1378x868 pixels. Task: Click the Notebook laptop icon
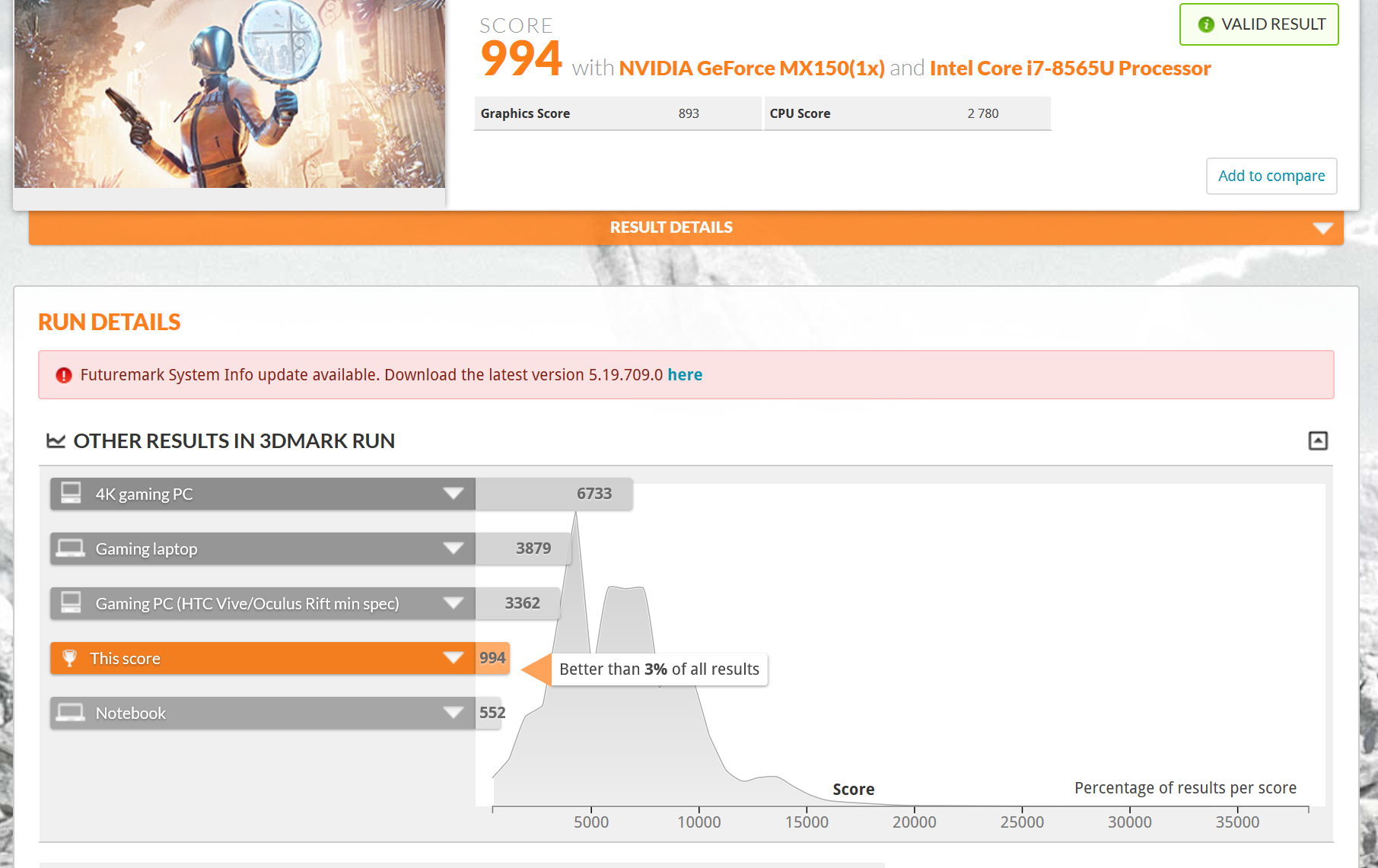[71, 713]
